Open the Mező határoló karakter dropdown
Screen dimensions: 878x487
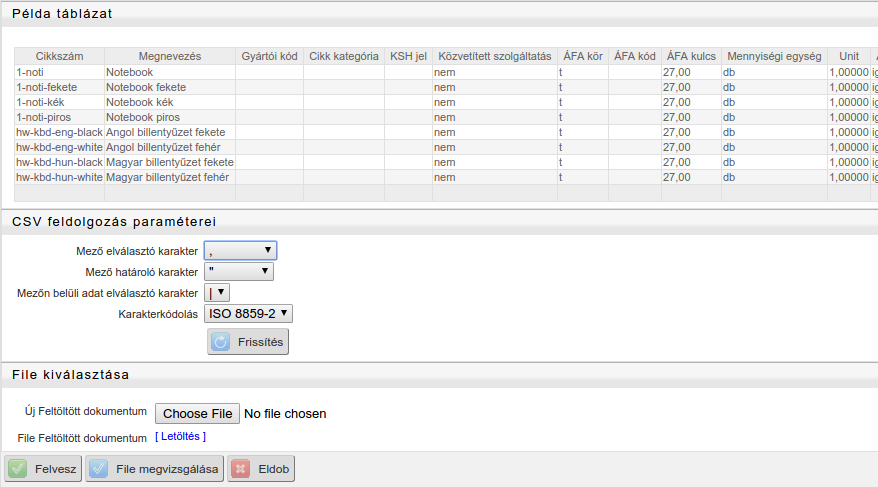point(239,271)
